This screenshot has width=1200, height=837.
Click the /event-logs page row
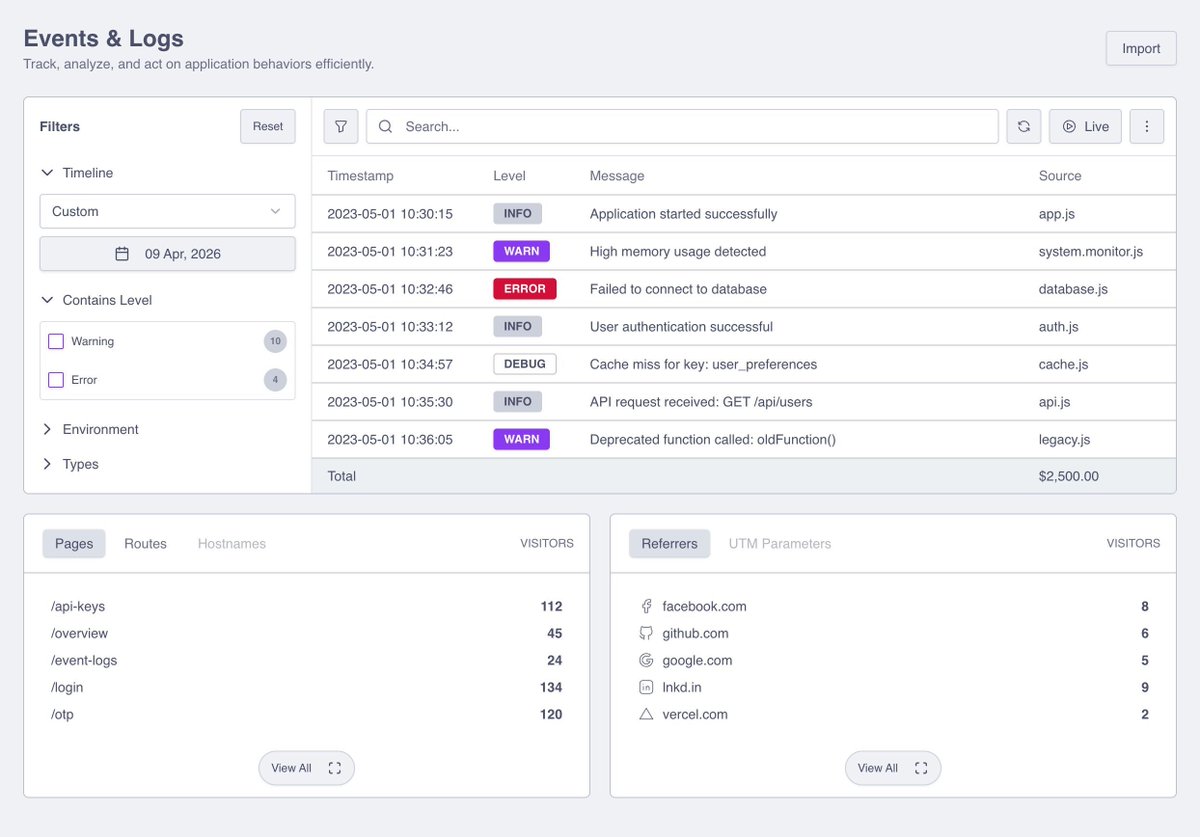point(306,660)
